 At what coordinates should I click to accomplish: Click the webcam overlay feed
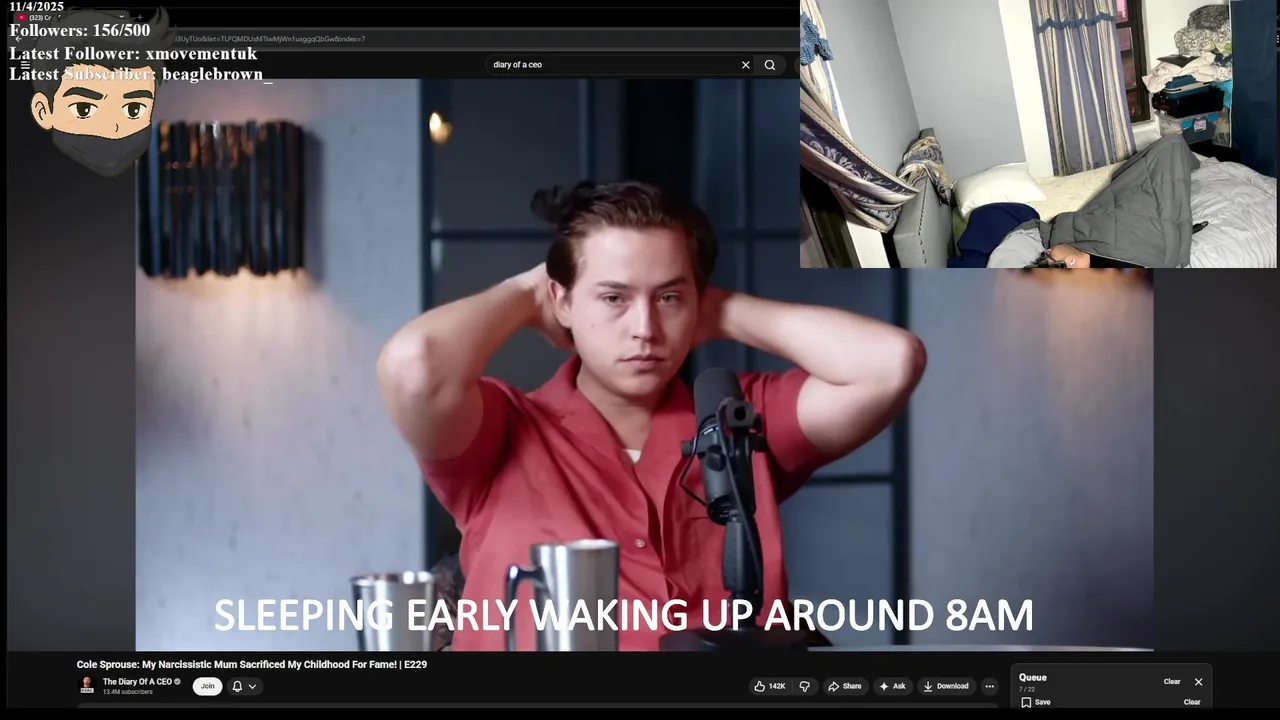(1038, 134)
